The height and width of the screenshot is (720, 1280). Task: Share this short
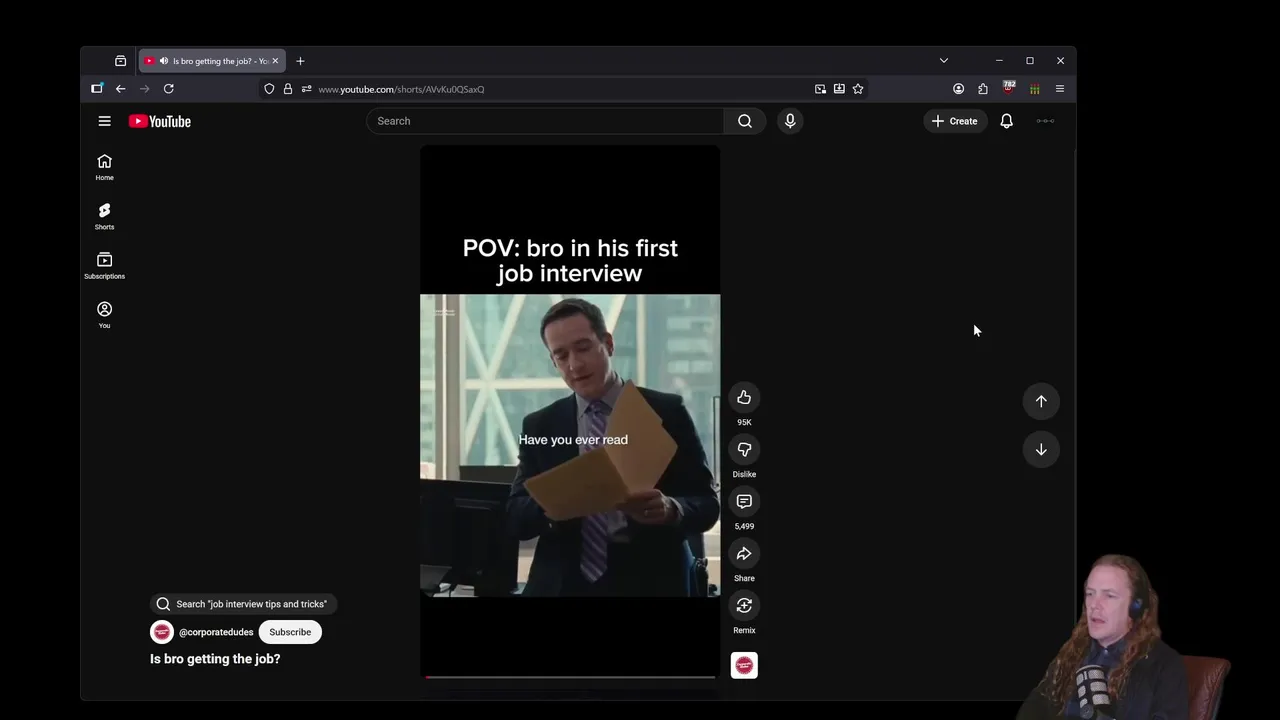(744, 554)
